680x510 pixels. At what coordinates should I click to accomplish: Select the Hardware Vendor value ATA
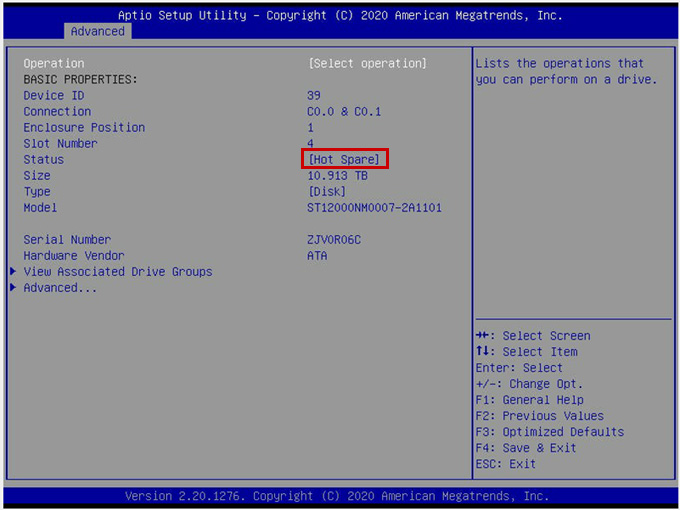(x=317, y=255)
